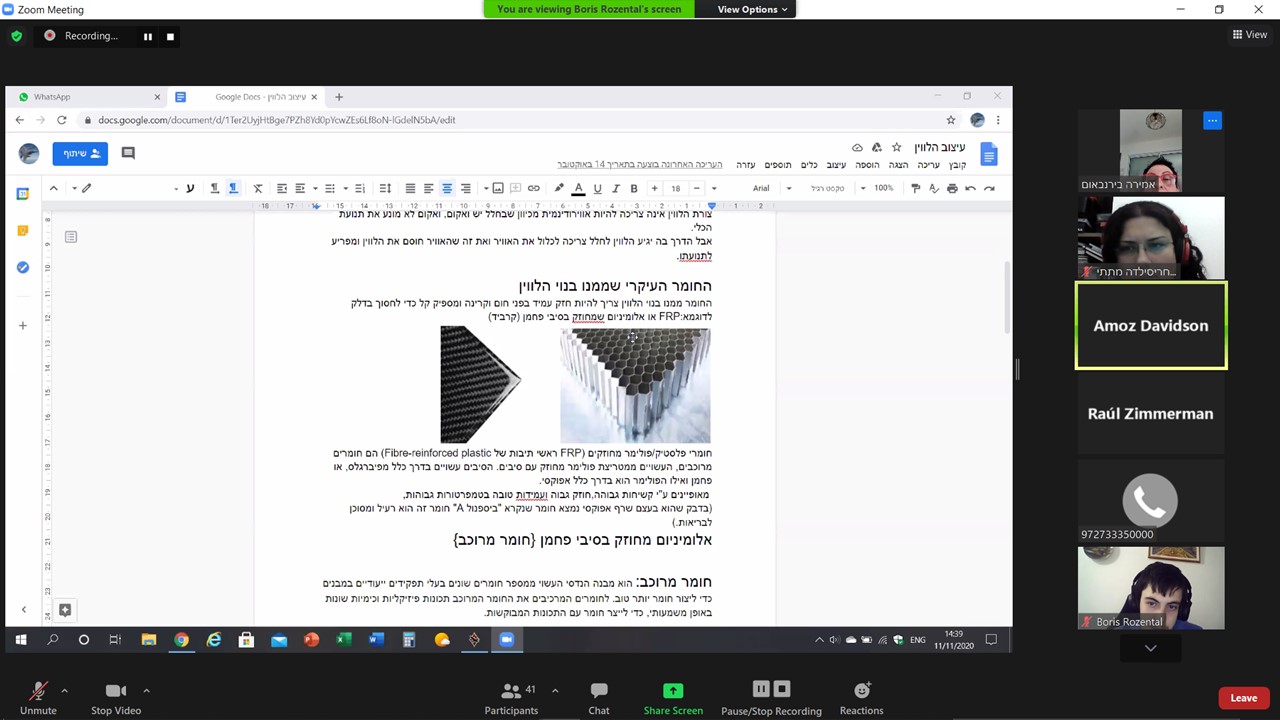This screenshot has width=1280, height=720.
Task: Expand audio options arrow beside Unmute
Action: coord(64,690)
